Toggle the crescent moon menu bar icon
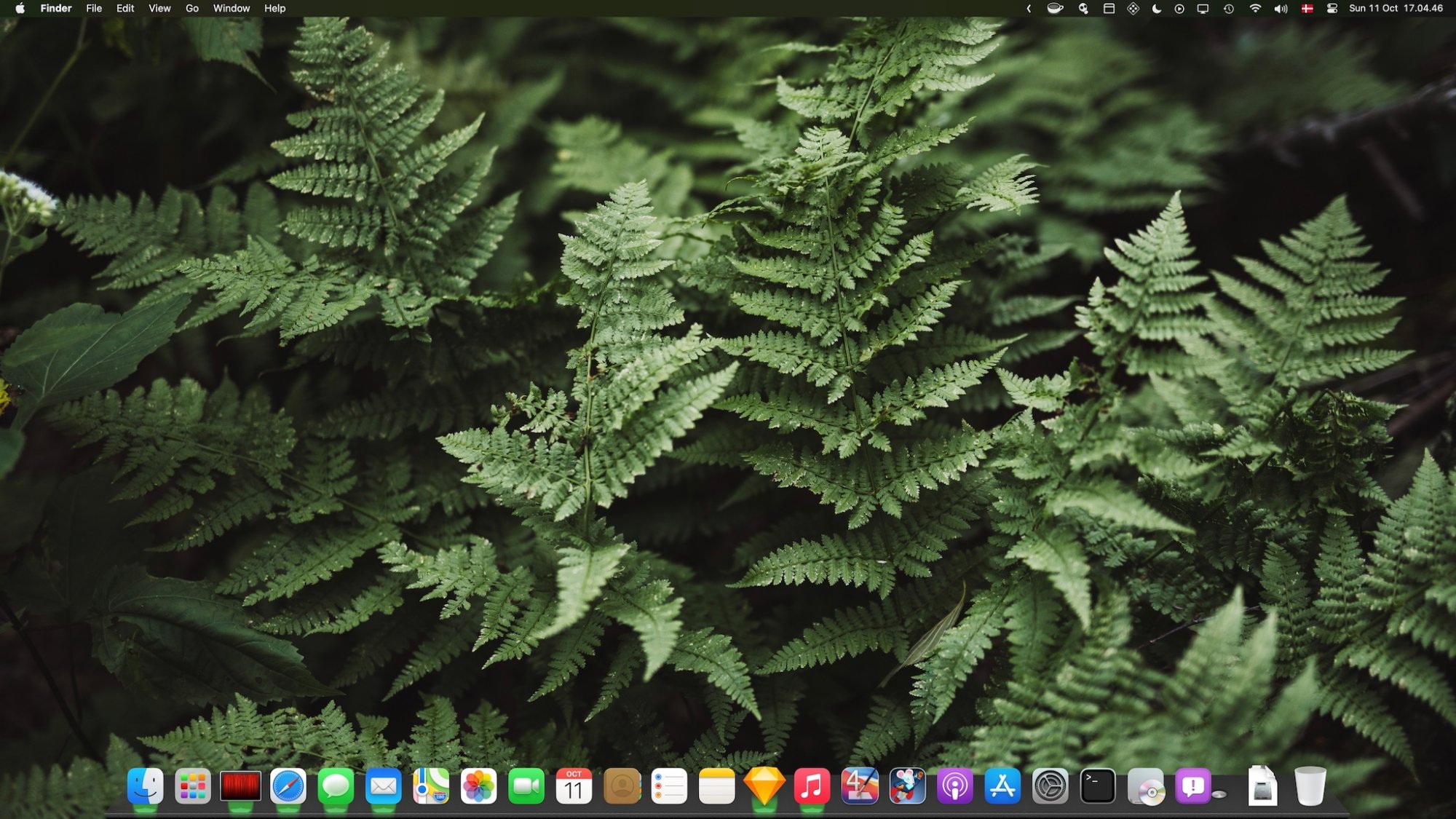The height and width of the screenshot is (819, 1456). tap(1156, 9)
